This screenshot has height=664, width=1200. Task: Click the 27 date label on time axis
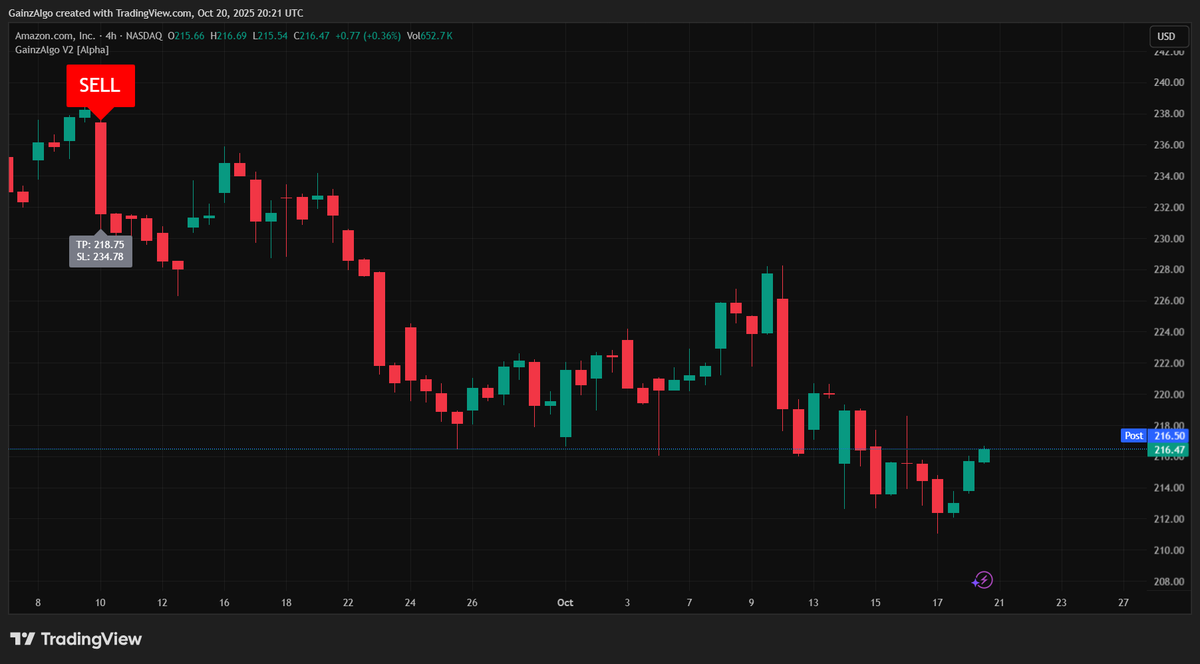tap(1124, 603)
